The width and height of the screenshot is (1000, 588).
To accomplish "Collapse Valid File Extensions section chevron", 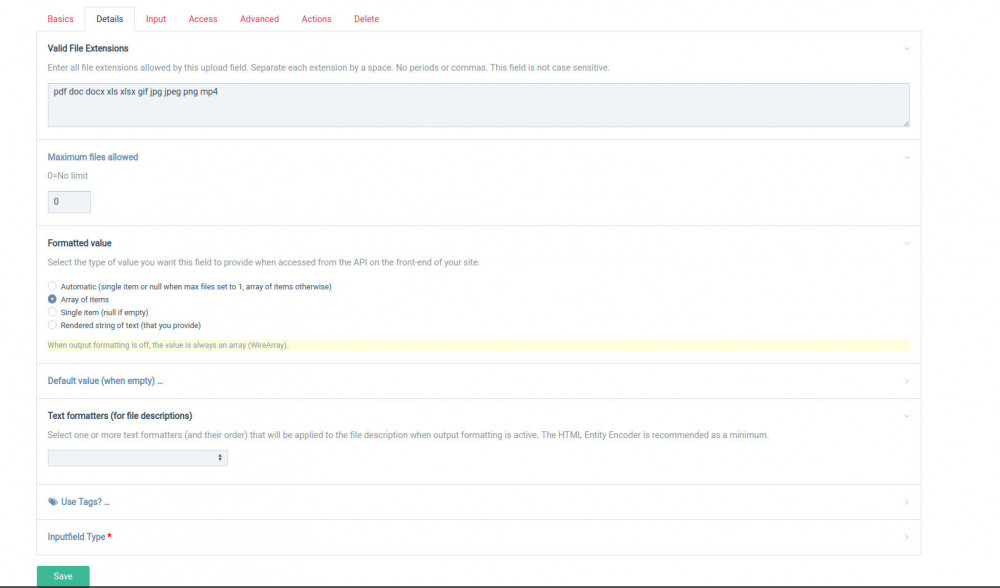I will coord(907,48).
